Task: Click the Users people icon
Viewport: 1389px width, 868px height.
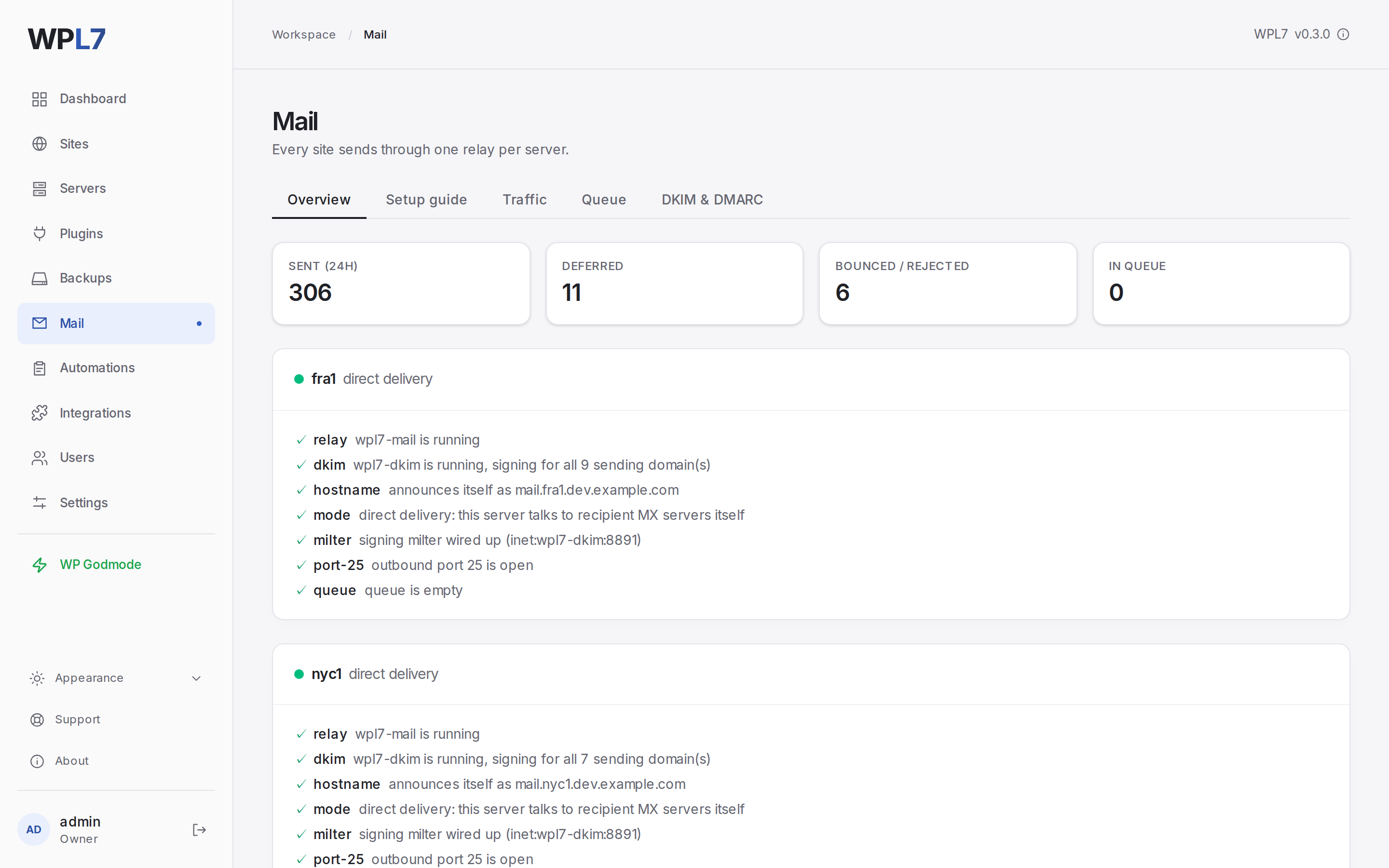Action: click(x=39, y=458)
